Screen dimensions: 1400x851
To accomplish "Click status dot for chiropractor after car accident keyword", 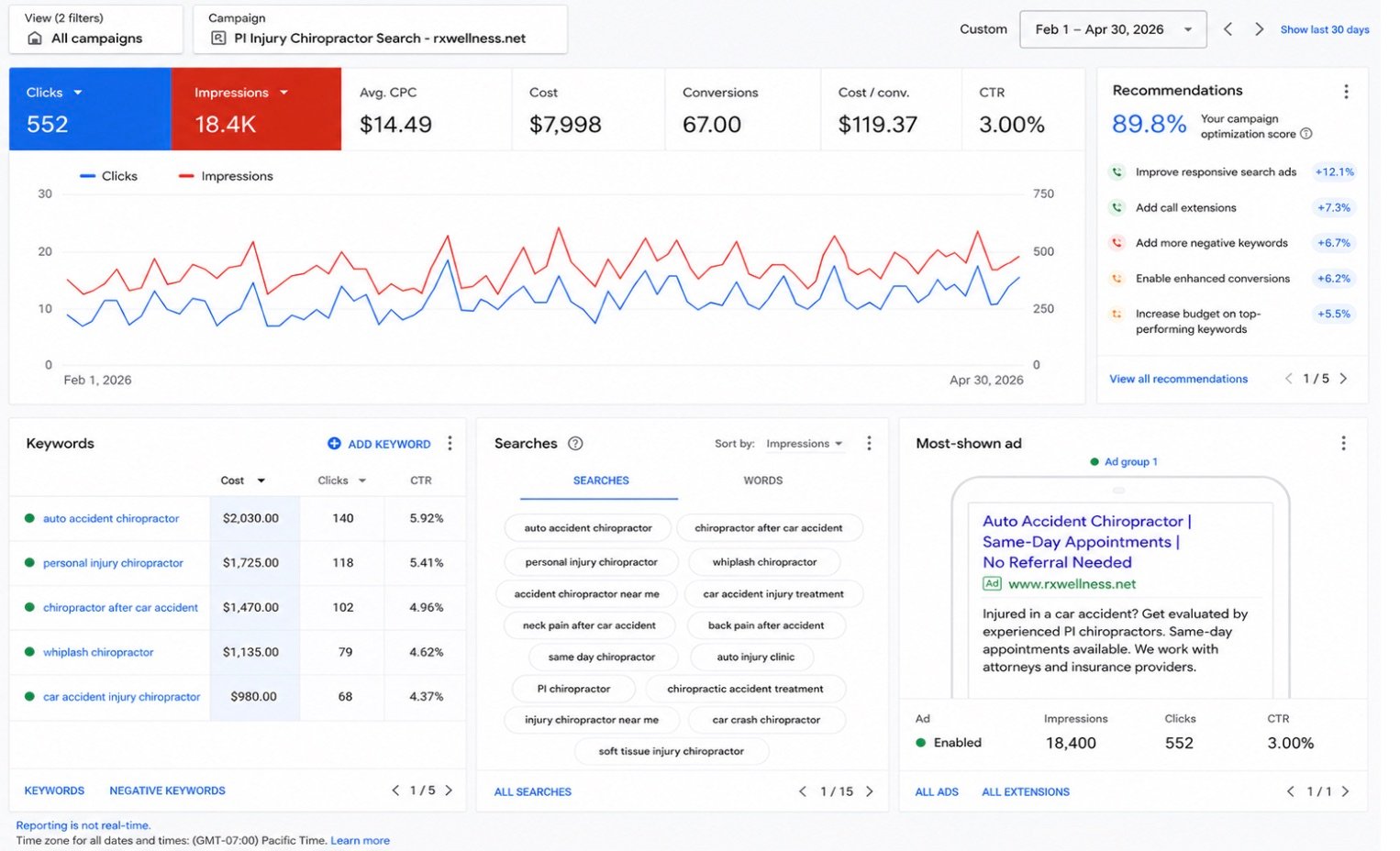I will 29,607.
